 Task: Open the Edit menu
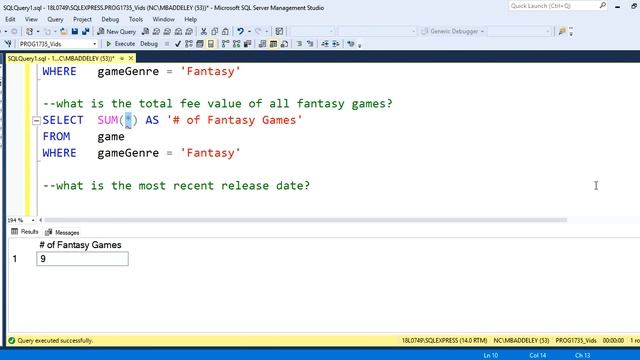pyautogui.click(x=10, y=19)
